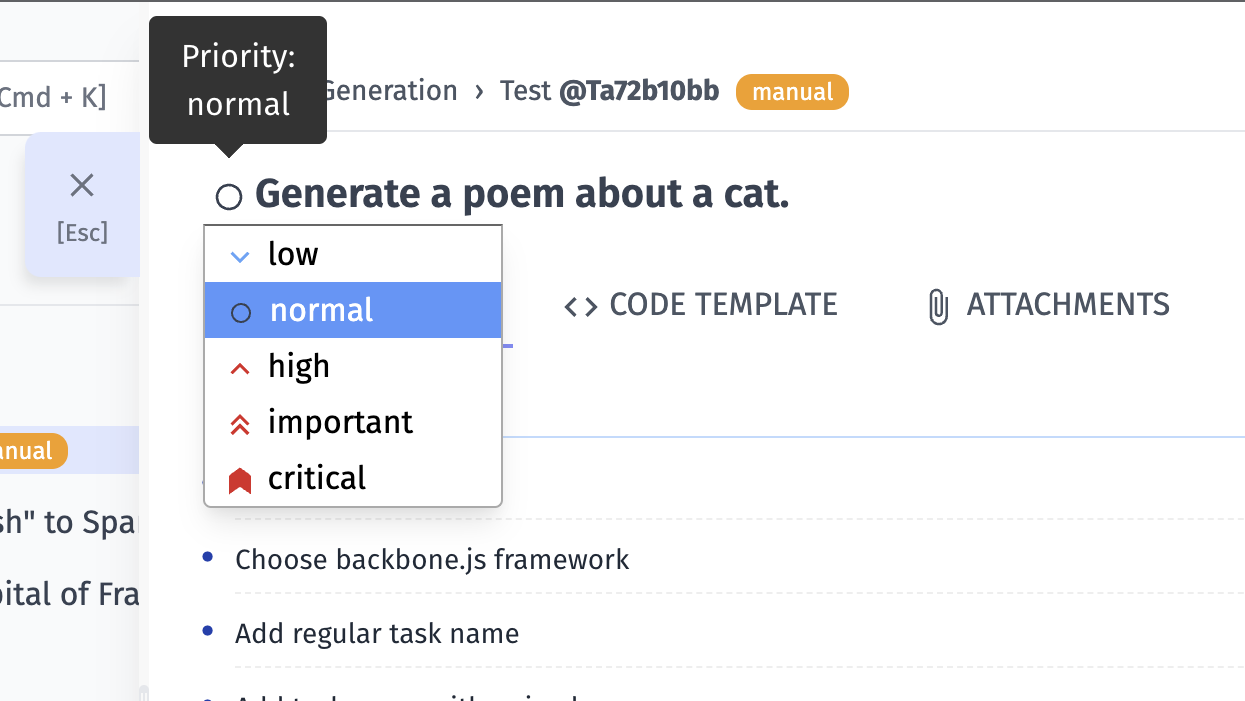Click the code brackets icon

(581, 306)
